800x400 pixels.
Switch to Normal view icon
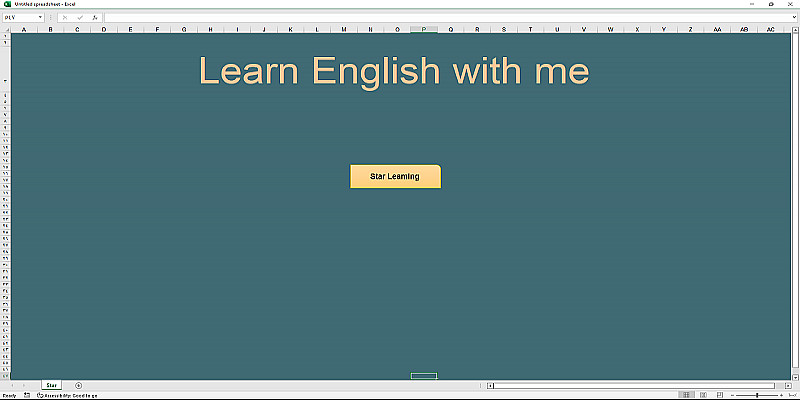(x=686, y=395)
